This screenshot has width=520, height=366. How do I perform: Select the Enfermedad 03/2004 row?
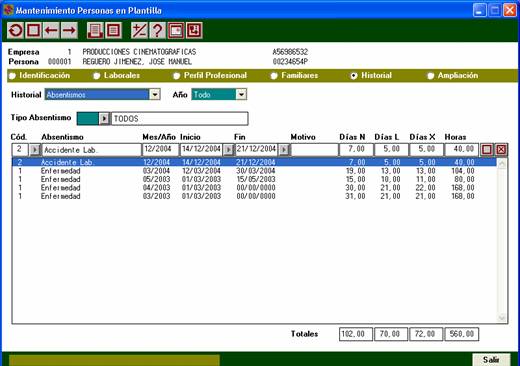[x=254, y=171]
